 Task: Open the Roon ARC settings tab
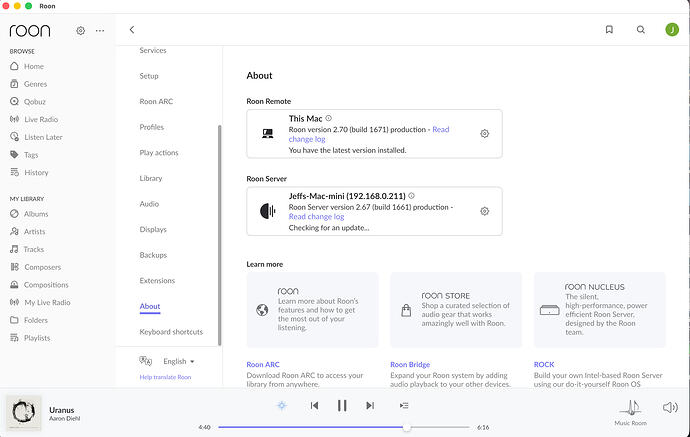click(x=156, y=101)
